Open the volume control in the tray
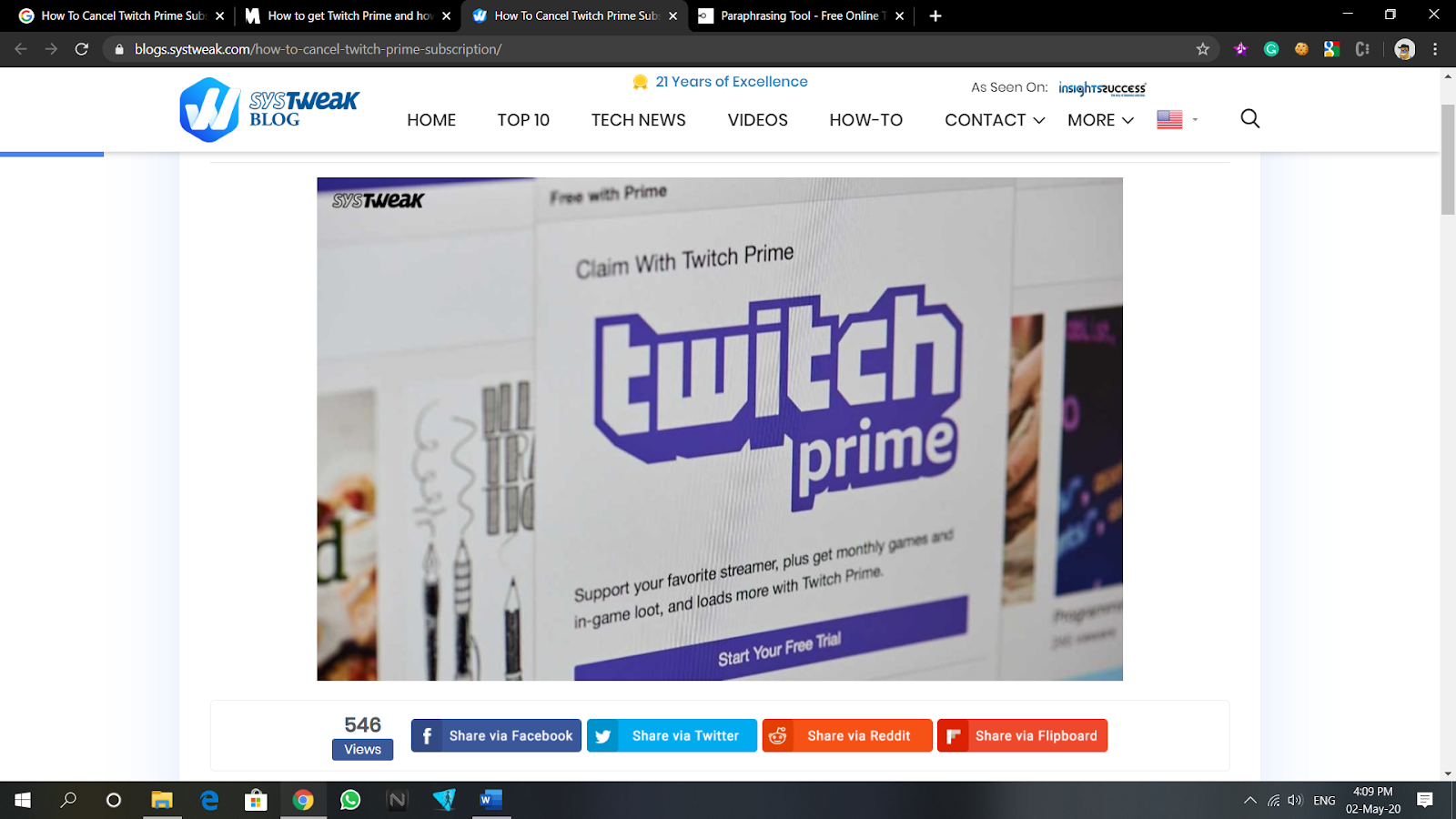The height and width of the screenshot is (819, 1456). [x=1295, y=800]
